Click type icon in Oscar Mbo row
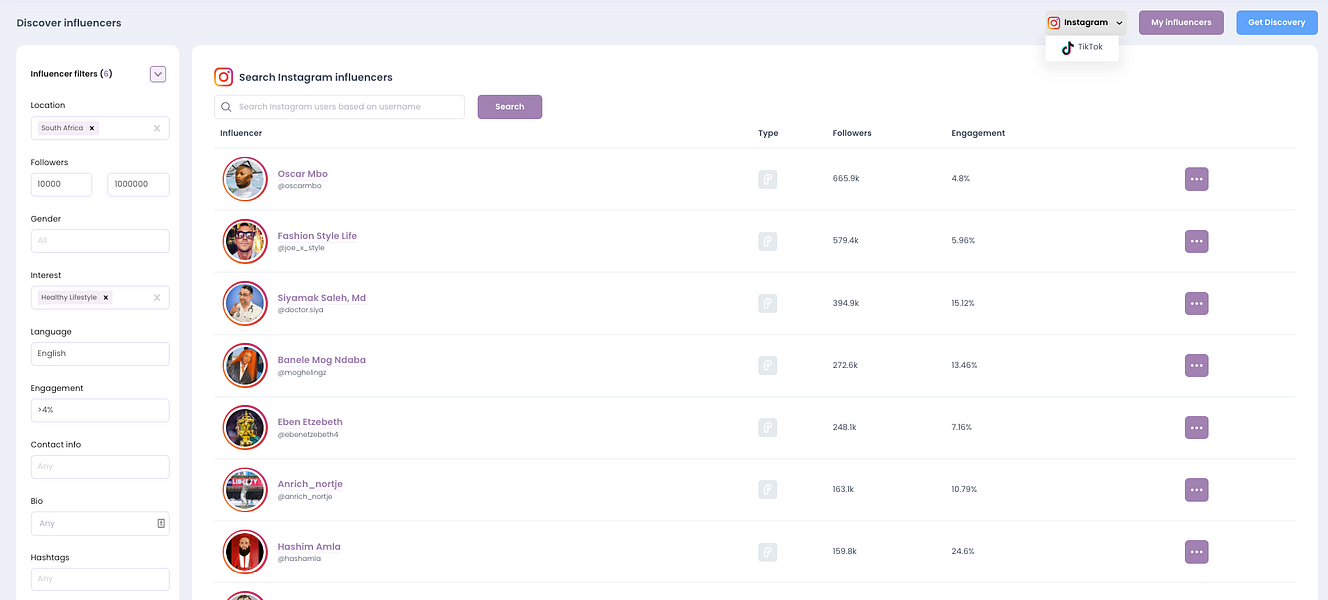Viewport: 1328px width, 600px height. point(767,179)
